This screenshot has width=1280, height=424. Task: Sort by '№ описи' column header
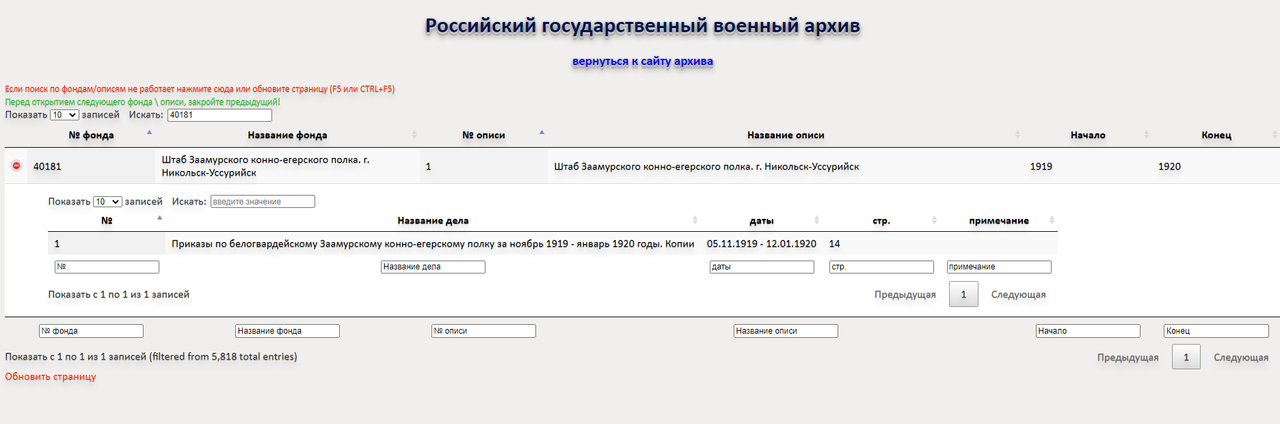[x=483, y=135]
